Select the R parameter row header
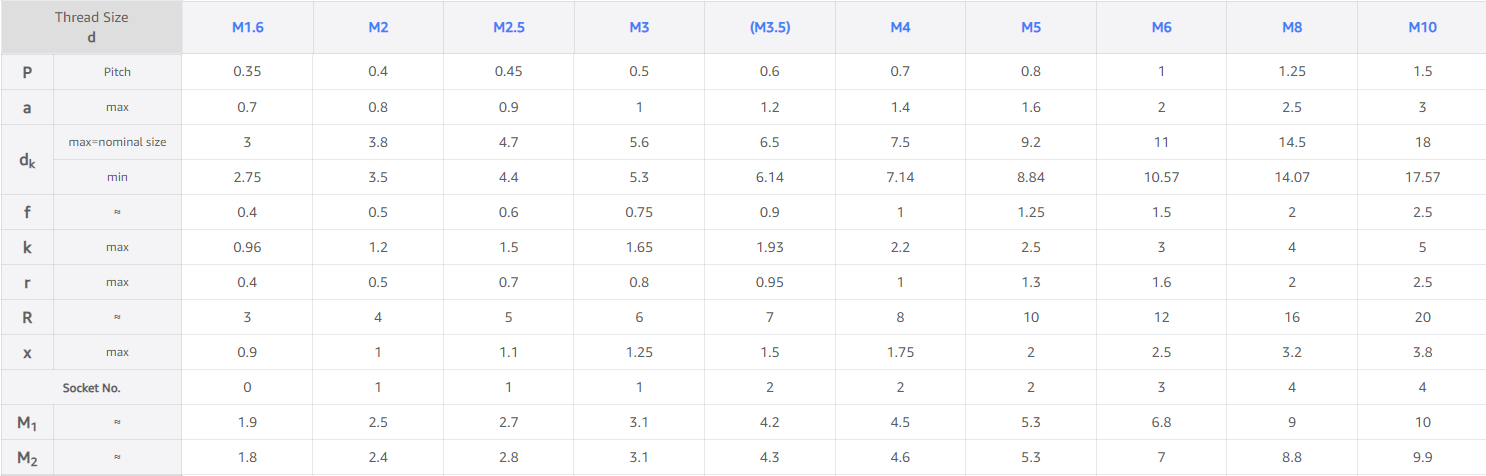This screenshot has width=1486, height=476. pyautogui.click(x=27, y=317)
